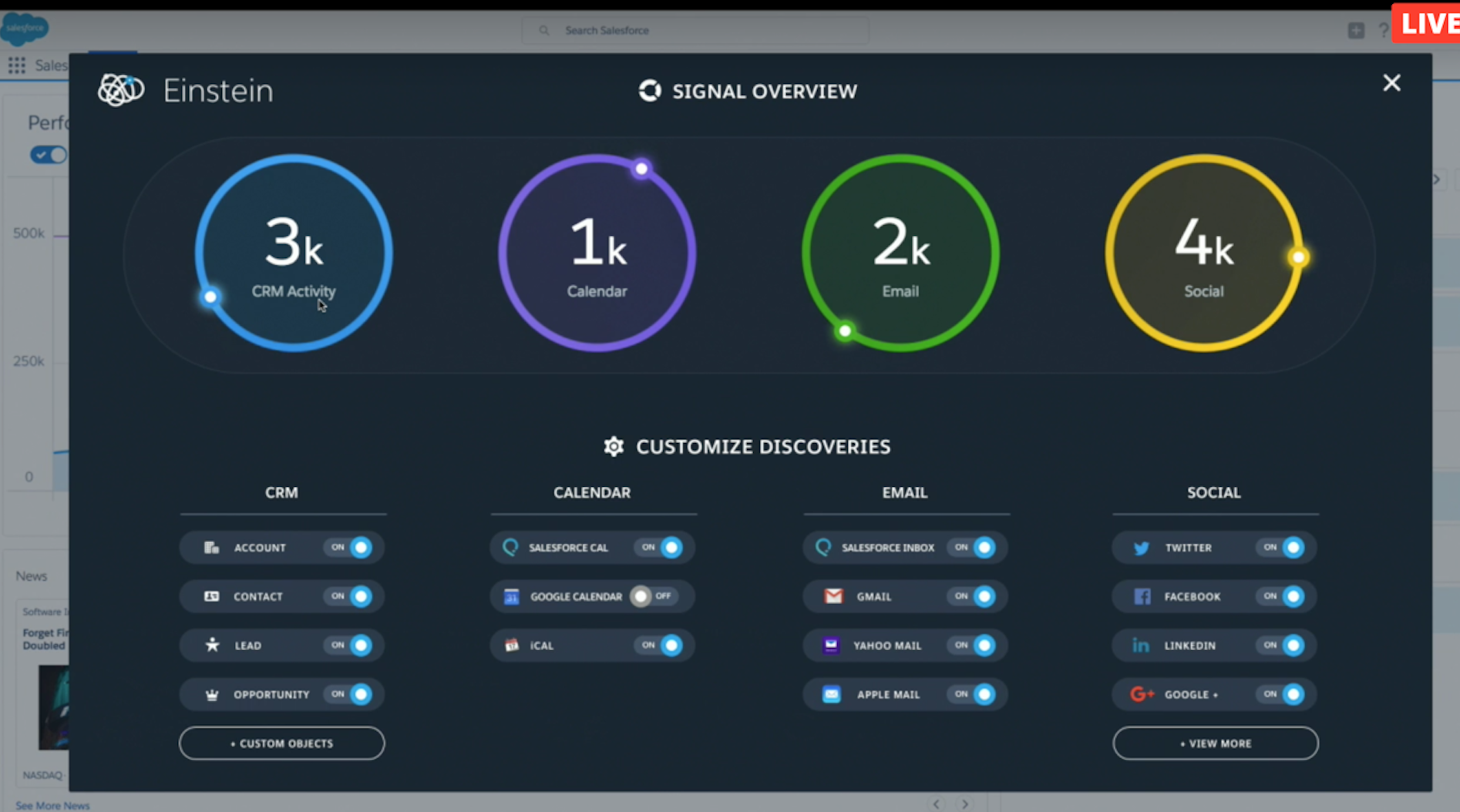Select the Email 2k circle
Image resolution: width=1460 pixels, height=812 pixels.
(x=900, y=253)
